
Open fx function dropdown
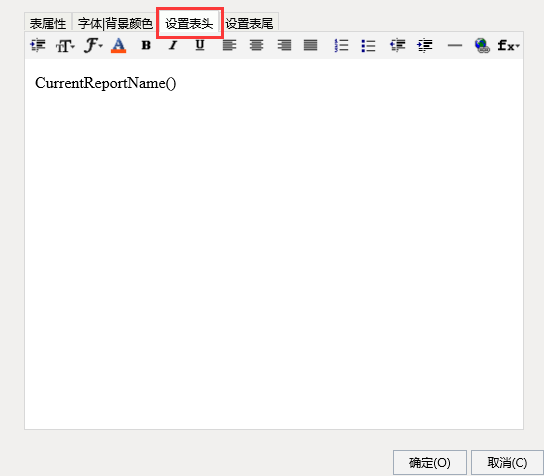click(x=508, y=45)
